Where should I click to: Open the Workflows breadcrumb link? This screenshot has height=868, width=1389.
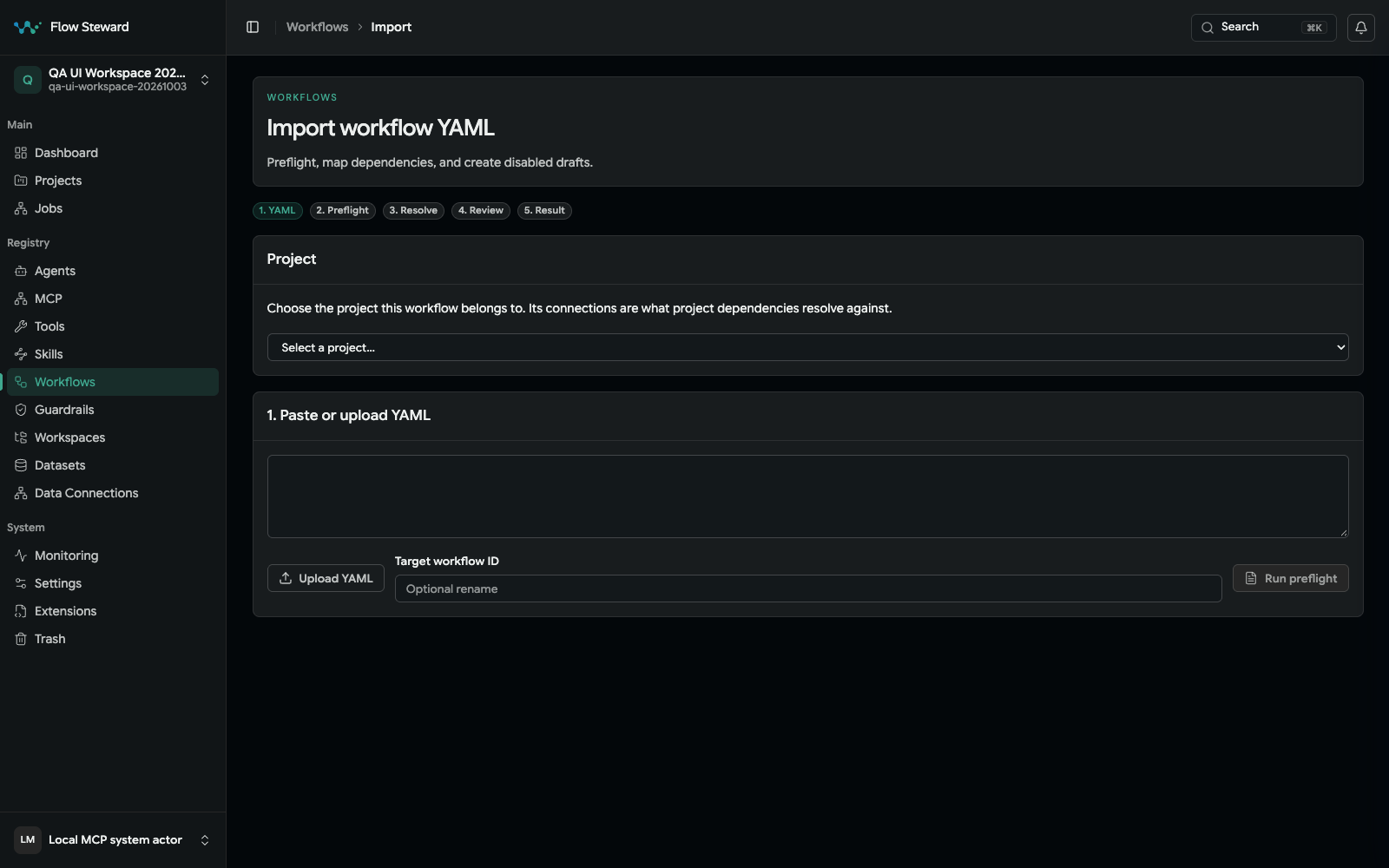point(317,27)
